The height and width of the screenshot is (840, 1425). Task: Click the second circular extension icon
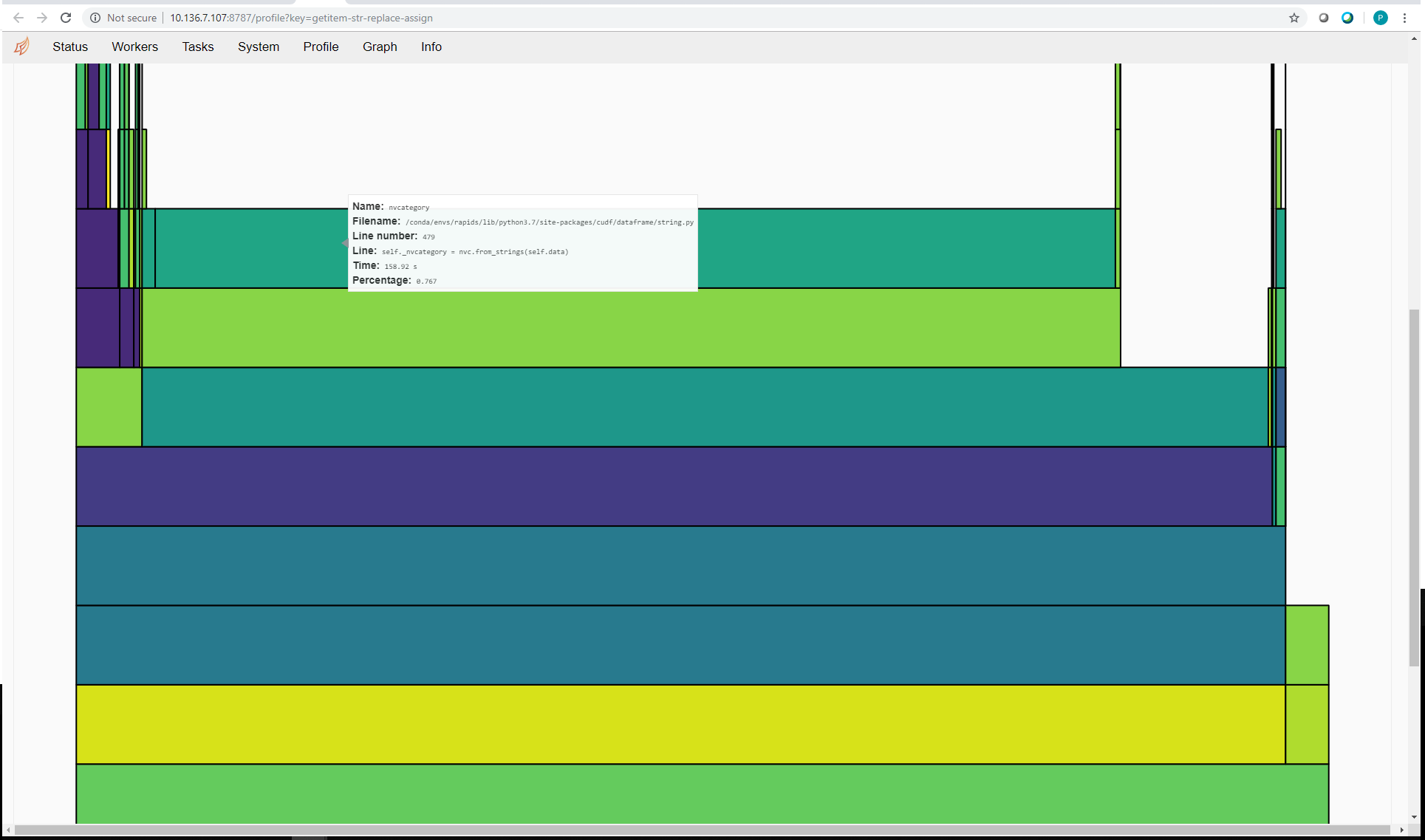coord(1347,18)
